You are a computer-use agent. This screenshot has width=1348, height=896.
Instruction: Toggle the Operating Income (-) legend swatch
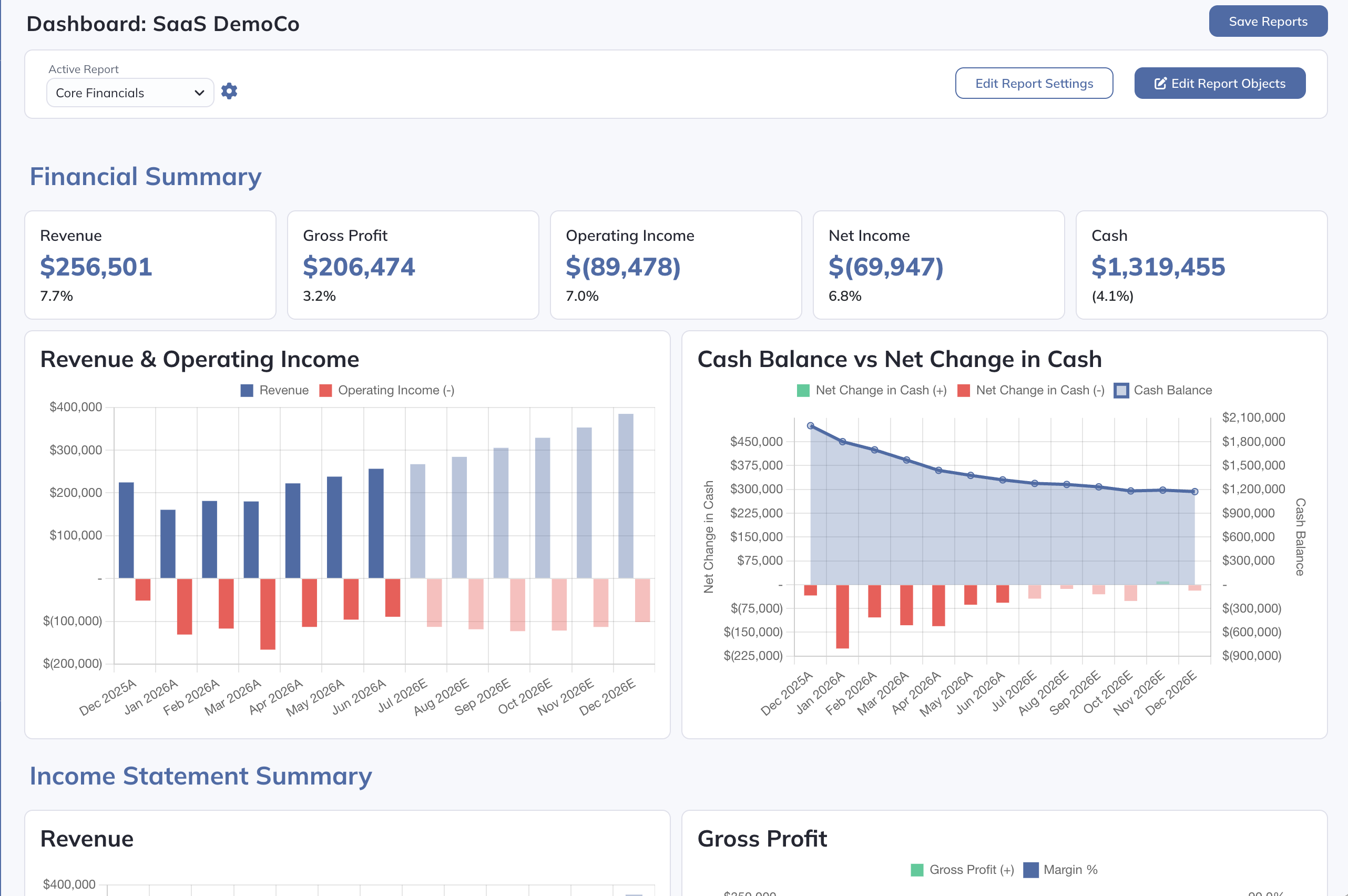click(325, 390)
